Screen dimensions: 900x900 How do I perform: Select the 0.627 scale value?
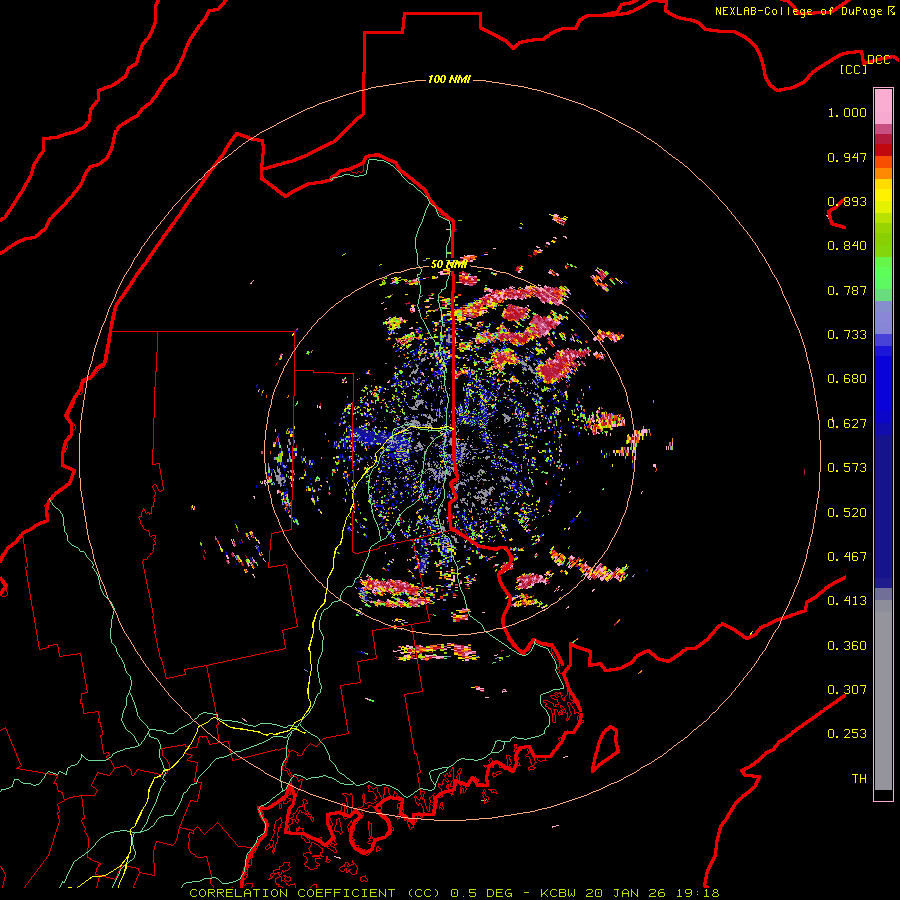847,424
